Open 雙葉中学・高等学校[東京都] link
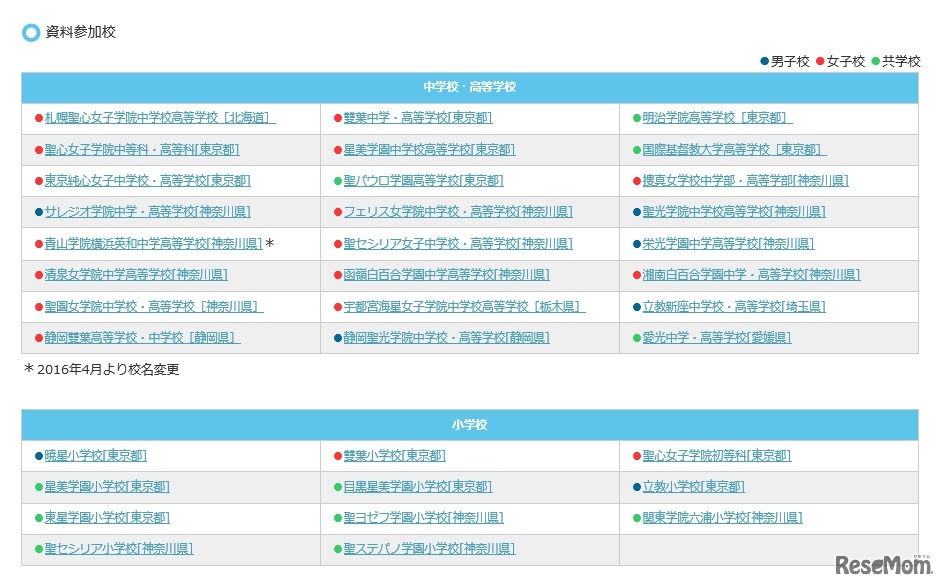Screen dimensions: 946x588 (x=418, y=118)
